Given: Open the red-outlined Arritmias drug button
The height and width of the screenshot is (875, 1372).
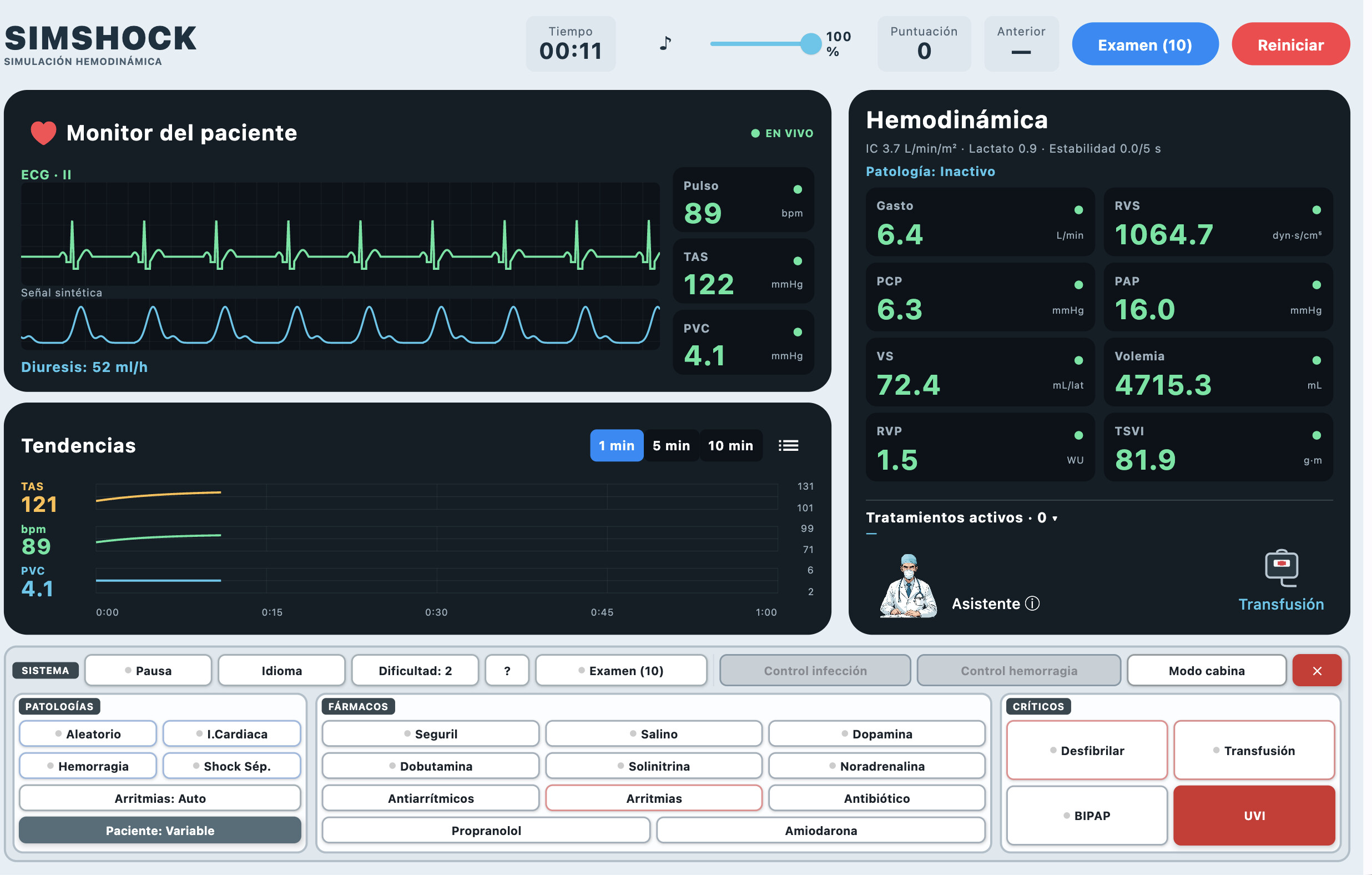Looking at the screenshot, I should coord(653,798).
